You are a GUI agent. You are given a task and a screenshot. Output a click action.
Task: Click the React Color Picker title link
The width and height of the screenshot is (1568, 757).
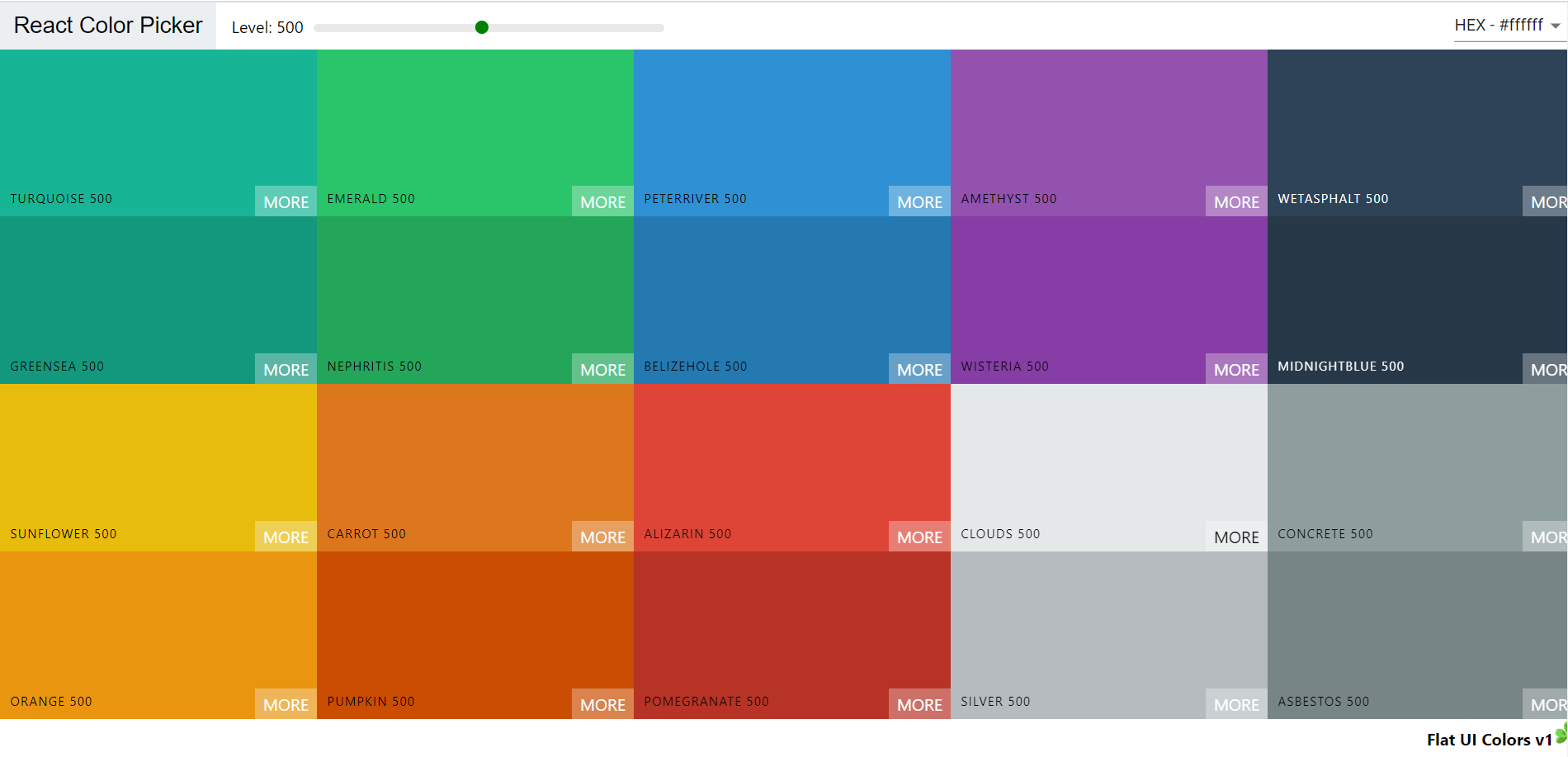point(108,26)
